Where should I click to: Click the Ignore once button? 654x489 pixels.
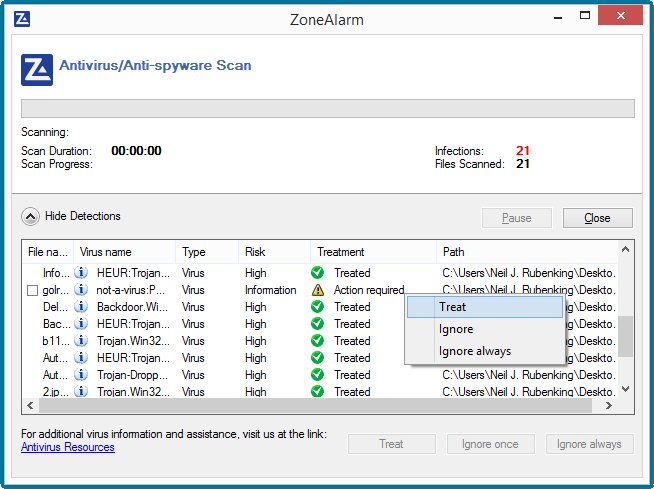[x=490, y=444]
